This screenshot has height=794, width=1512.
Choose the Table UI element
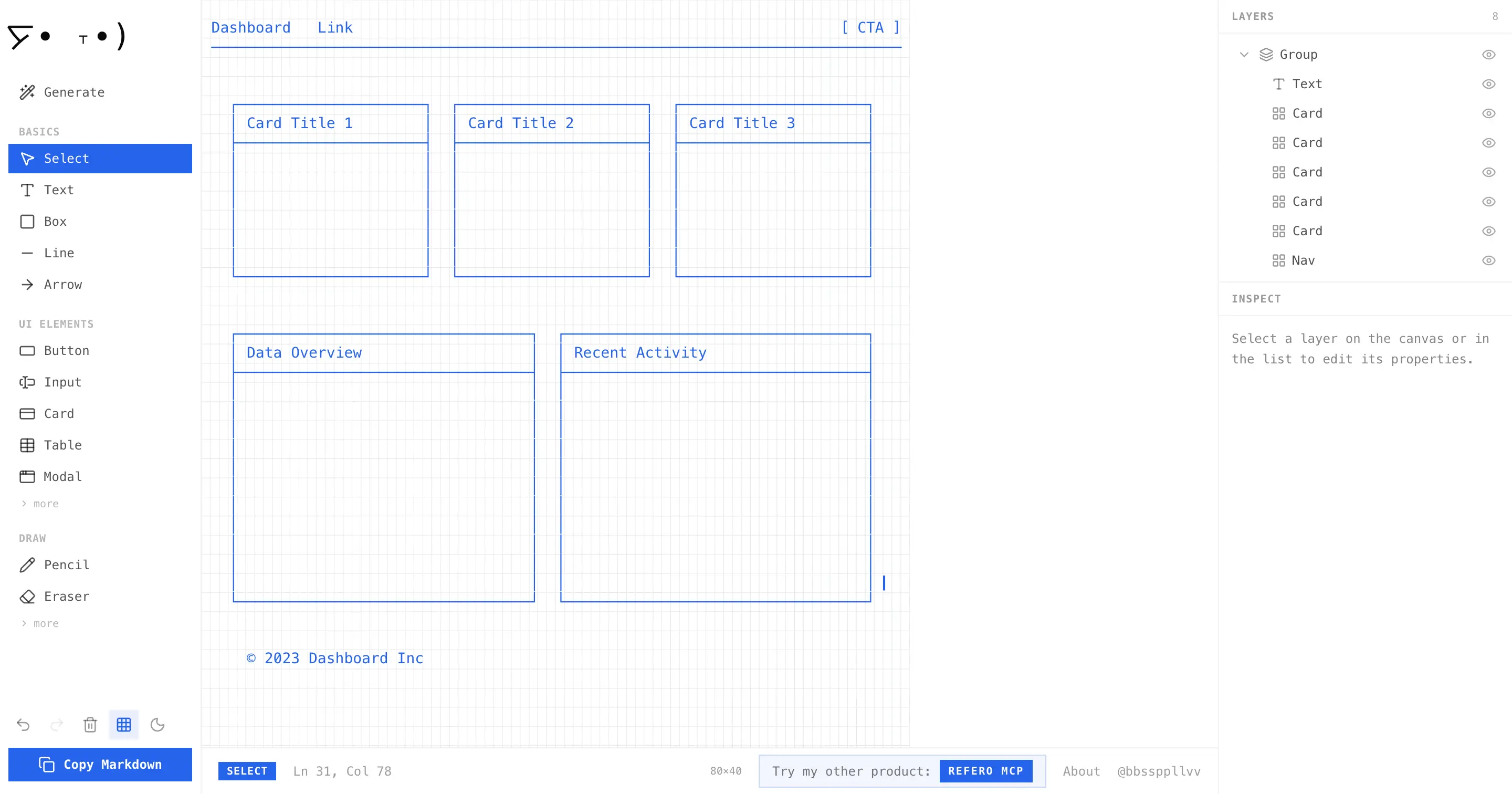pyautogui.click(x=100, y=446)
